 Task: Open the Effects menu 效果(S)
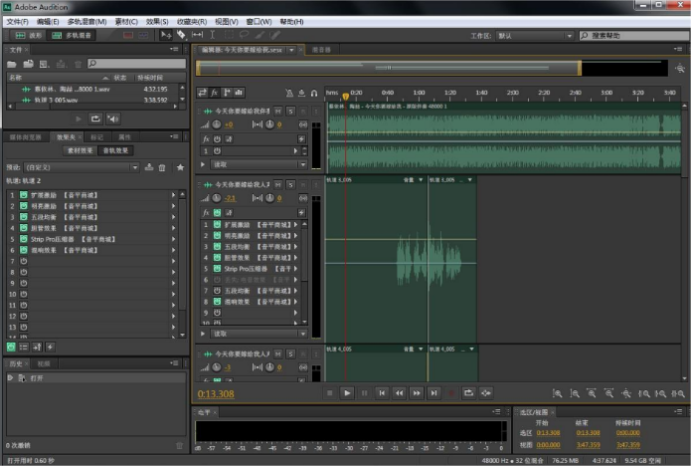click(x=157, y=22)
